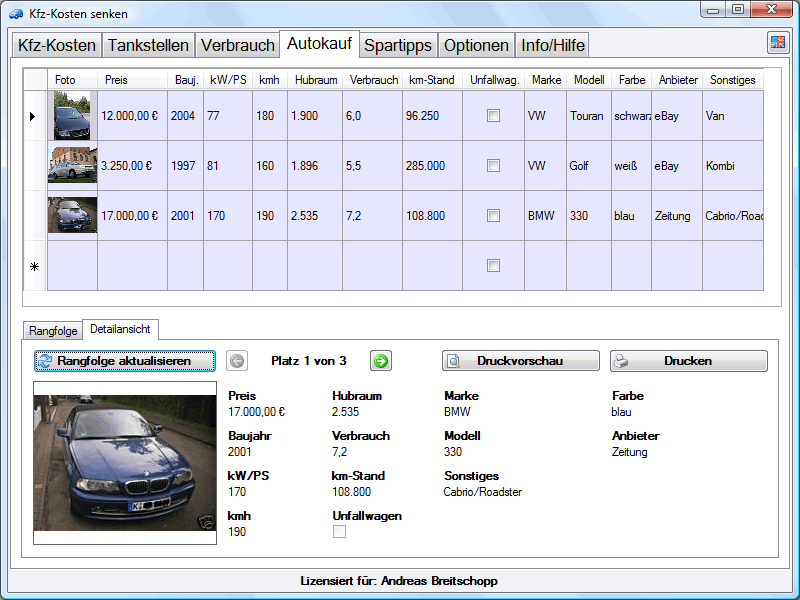Select the white VW Golf thumbnail

click(x=72, y=166)
